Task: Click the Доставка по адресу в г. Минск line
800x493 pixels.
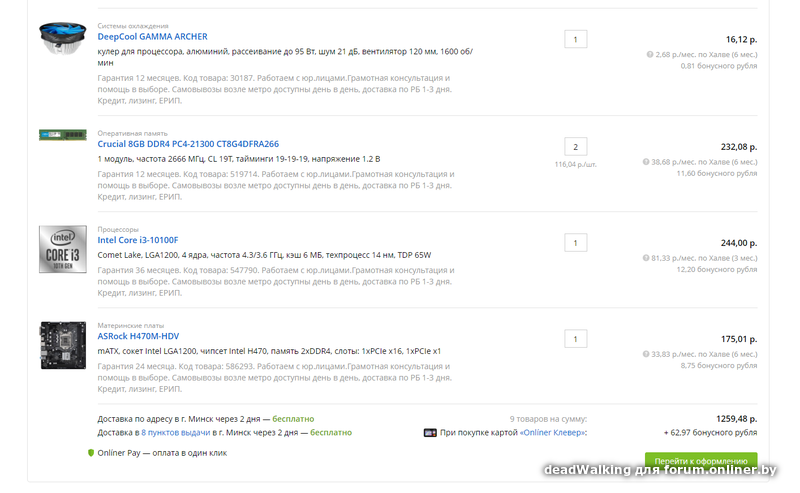Action: 206,419
